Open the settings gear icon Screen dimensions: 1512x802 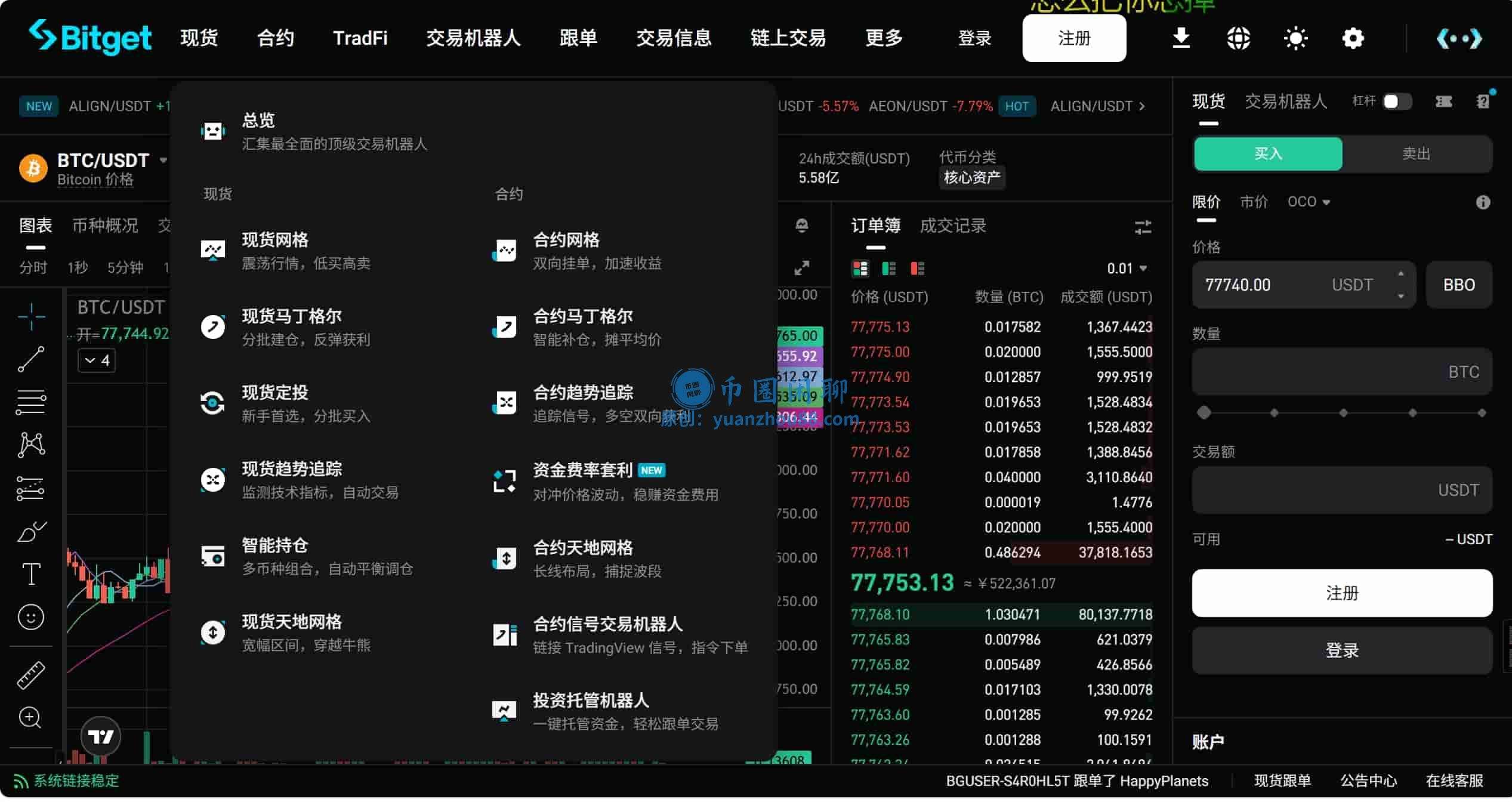pyautogui.click(x=1353, y=38)
